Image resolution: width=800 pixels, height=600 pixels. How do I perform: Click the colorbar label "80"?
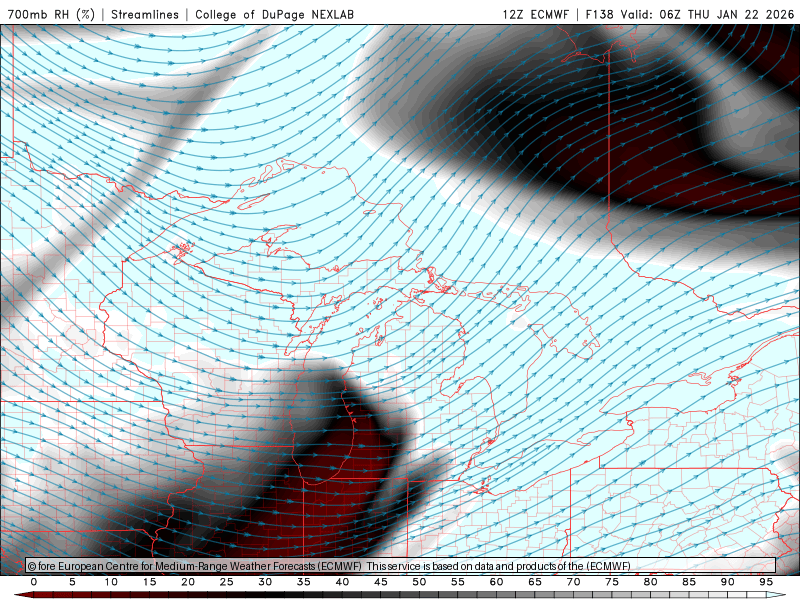(651, 582)
